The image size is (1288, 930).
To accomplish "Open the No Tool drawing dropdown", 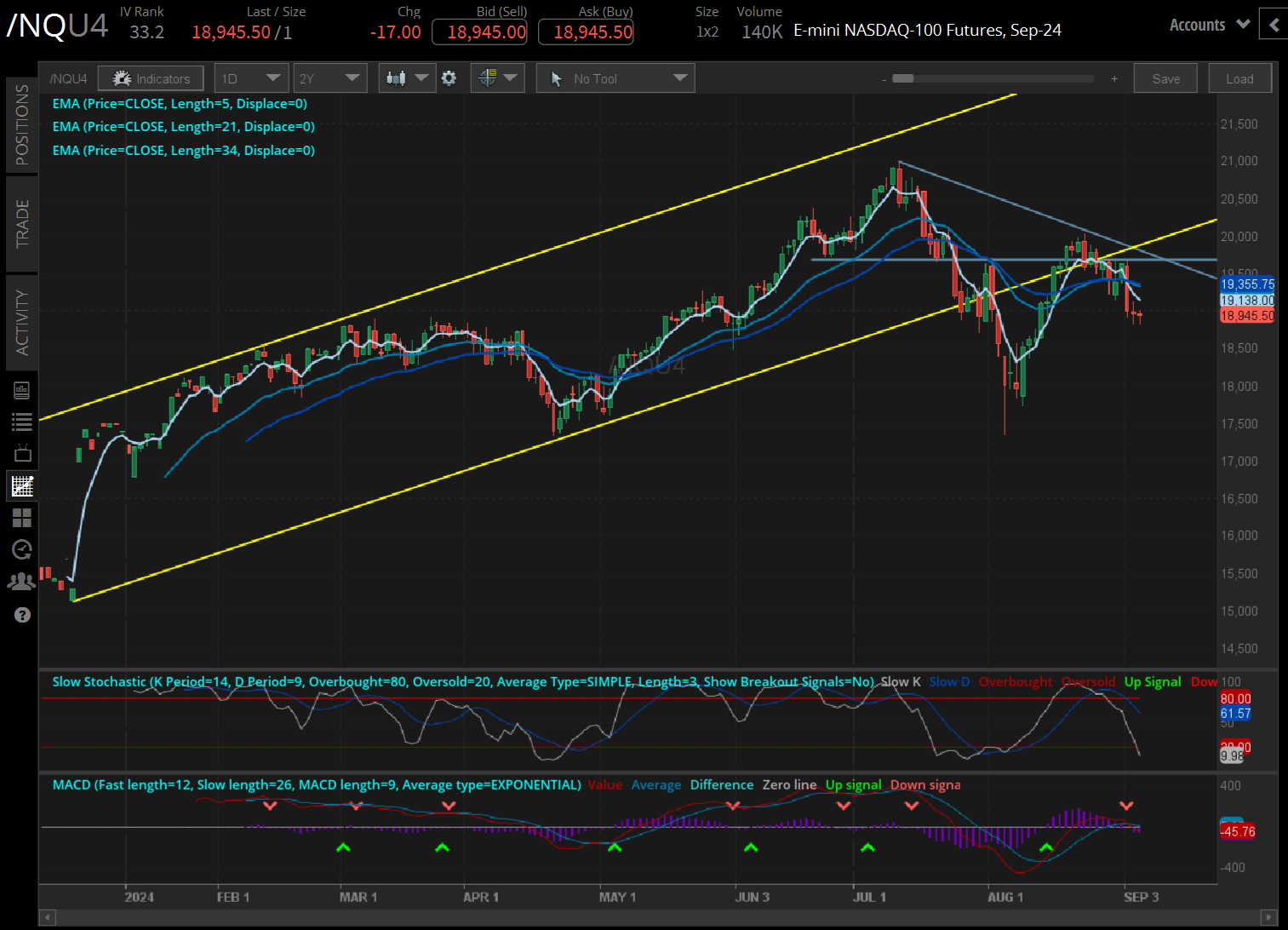I will point(615,77).
